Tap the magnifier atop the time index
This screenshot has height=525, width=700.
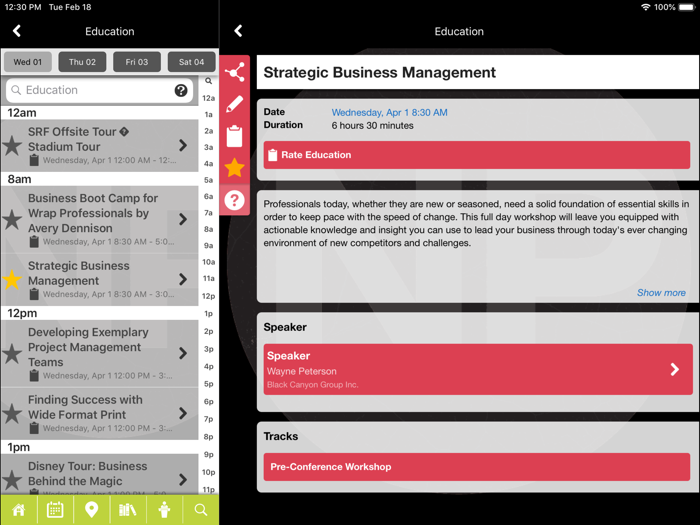tap(208, 81)
